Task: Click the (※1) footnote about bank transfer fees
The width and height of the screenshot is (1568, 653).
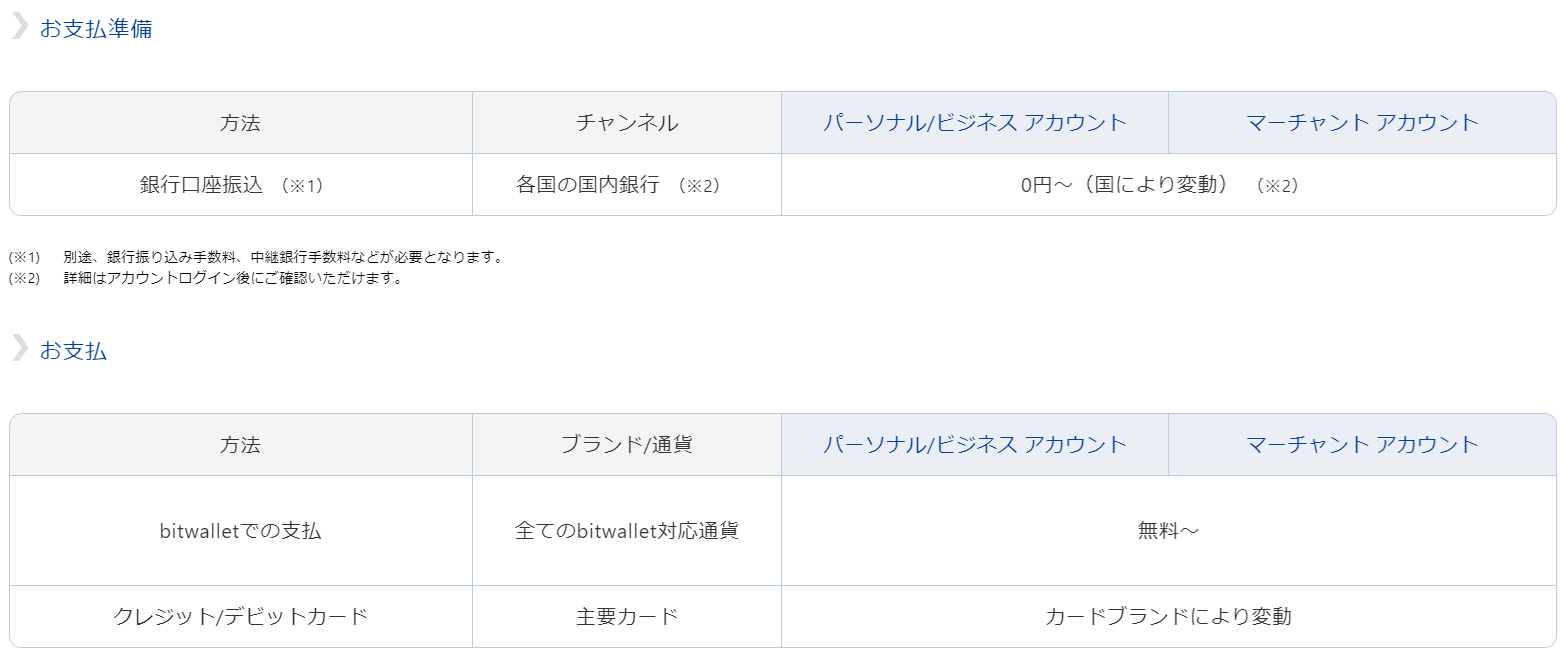Action: point(256,257)
